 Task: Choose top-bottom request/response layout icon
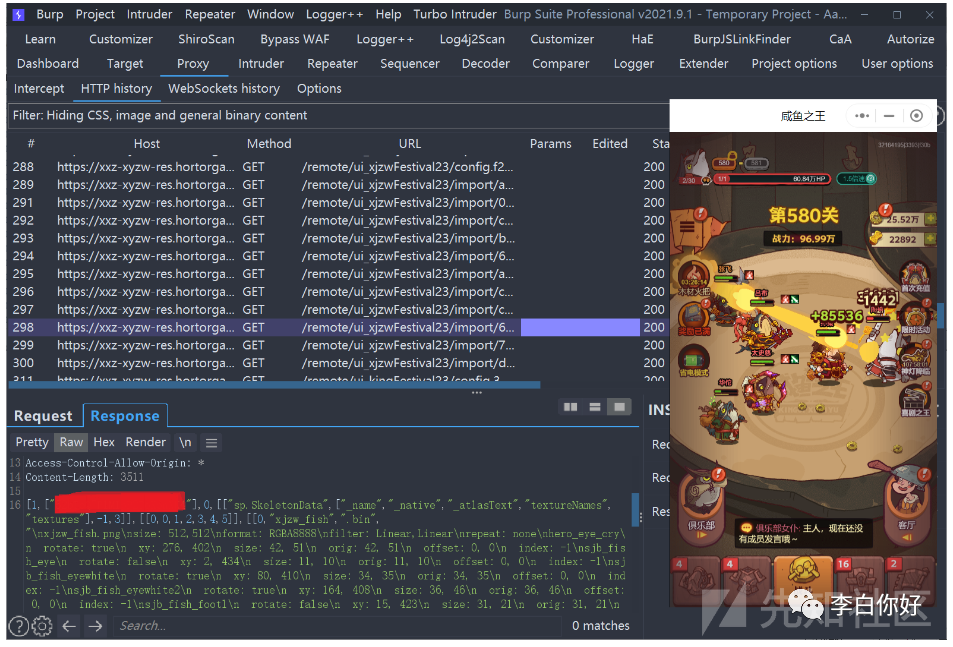click(594, 406)
